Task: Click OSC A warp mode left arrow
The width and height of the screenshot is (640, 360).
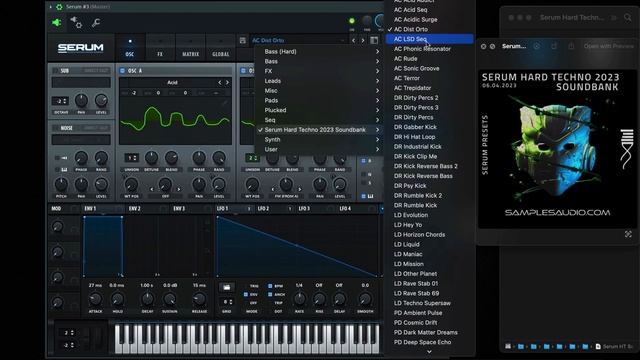Action: (x=152, y=189)
